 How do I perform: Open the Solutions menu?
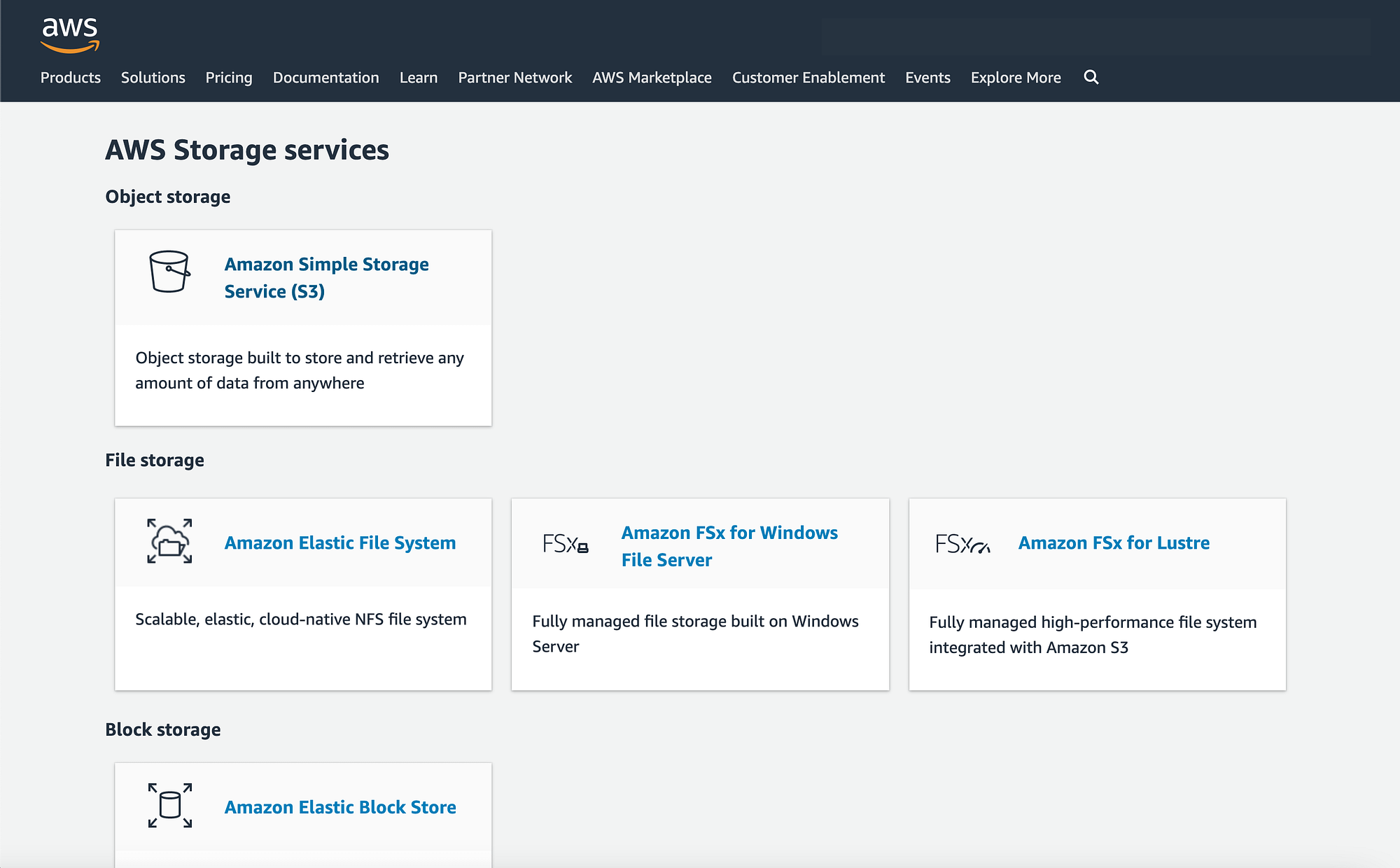pos(153,78)
